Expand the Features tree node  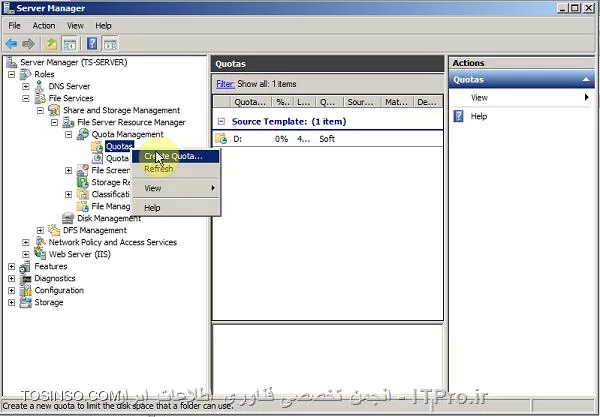[12, 266]
